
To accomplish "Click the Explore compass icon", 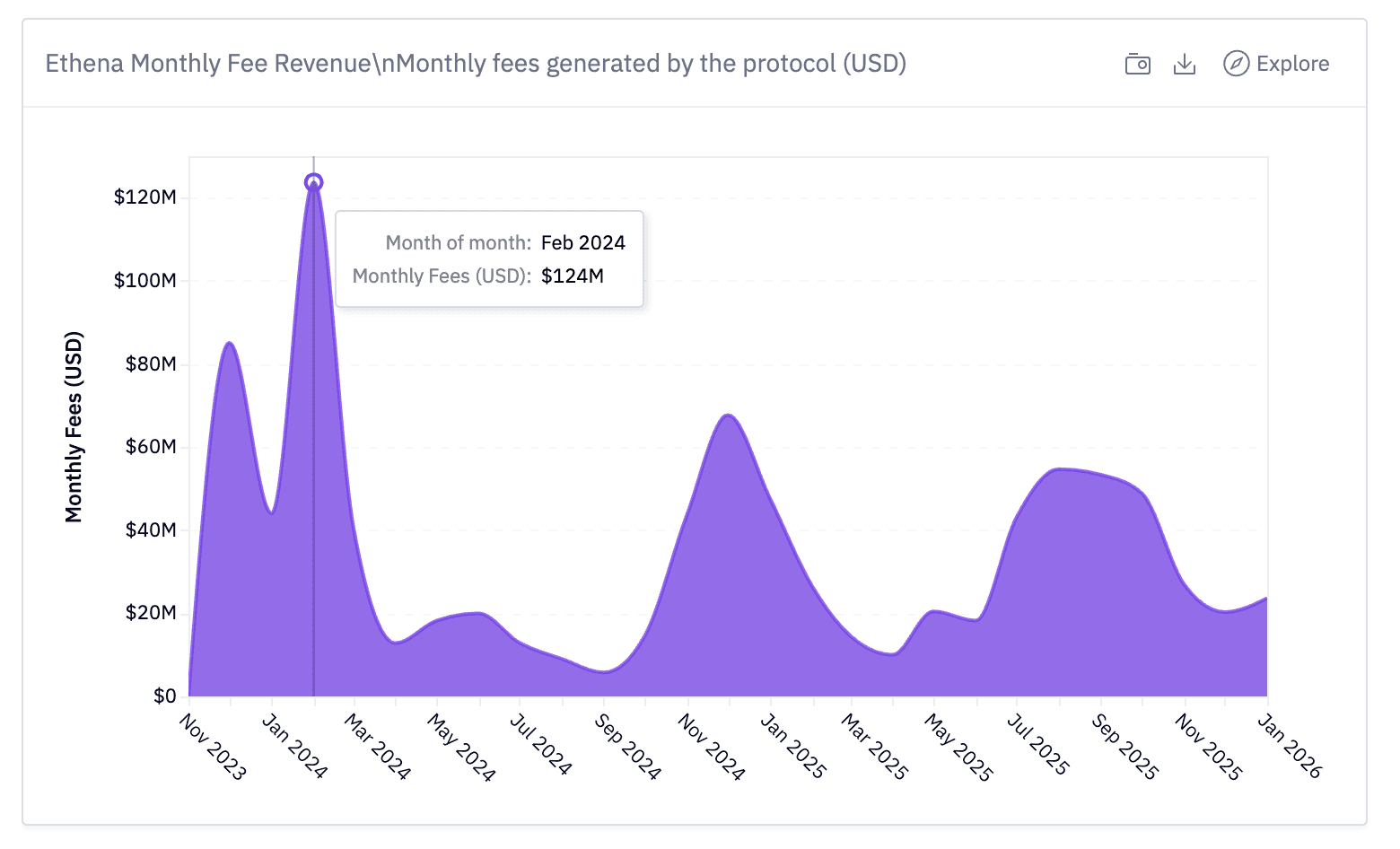I will pyautogui.click(x=1236, y=64).
